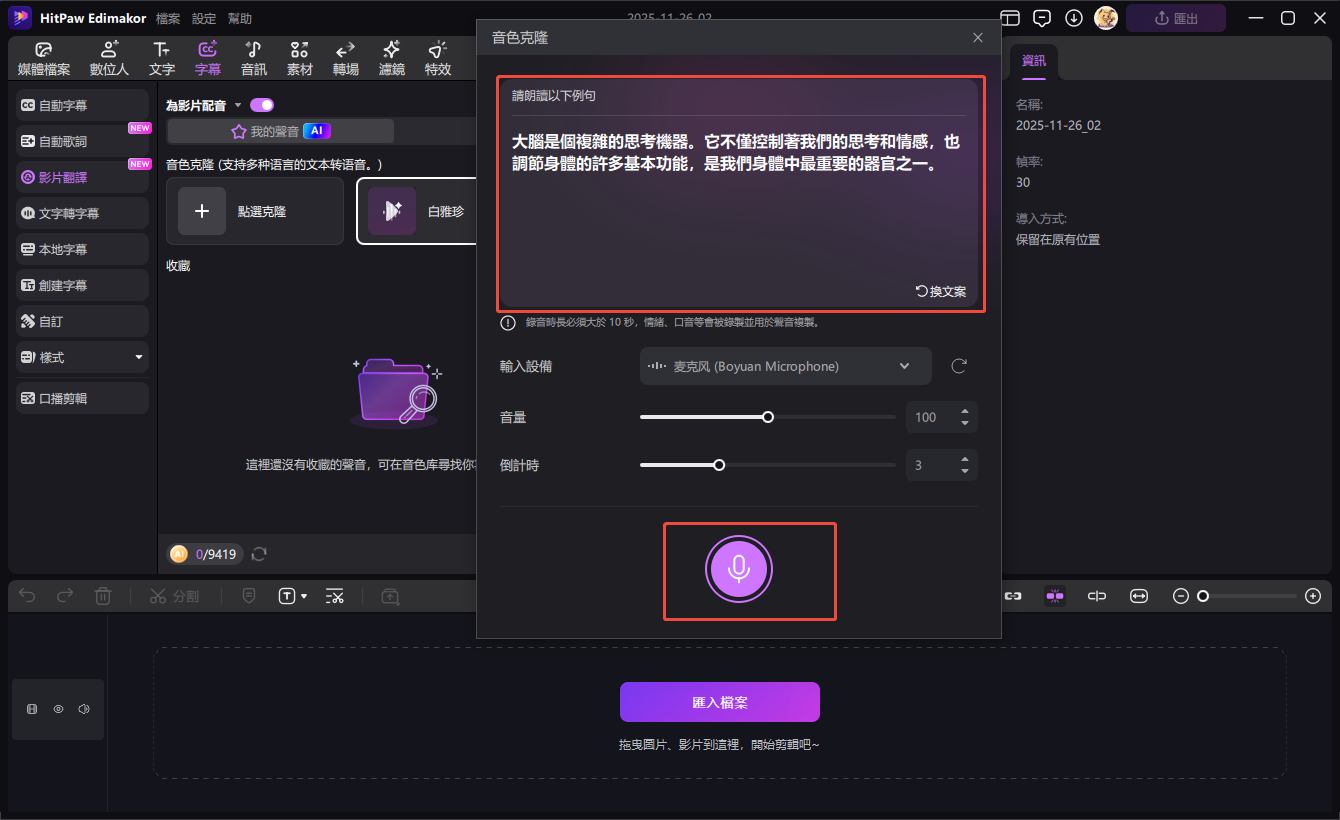
Task: Adjust the 音量 volume slider handle
Action: [768, 417]
